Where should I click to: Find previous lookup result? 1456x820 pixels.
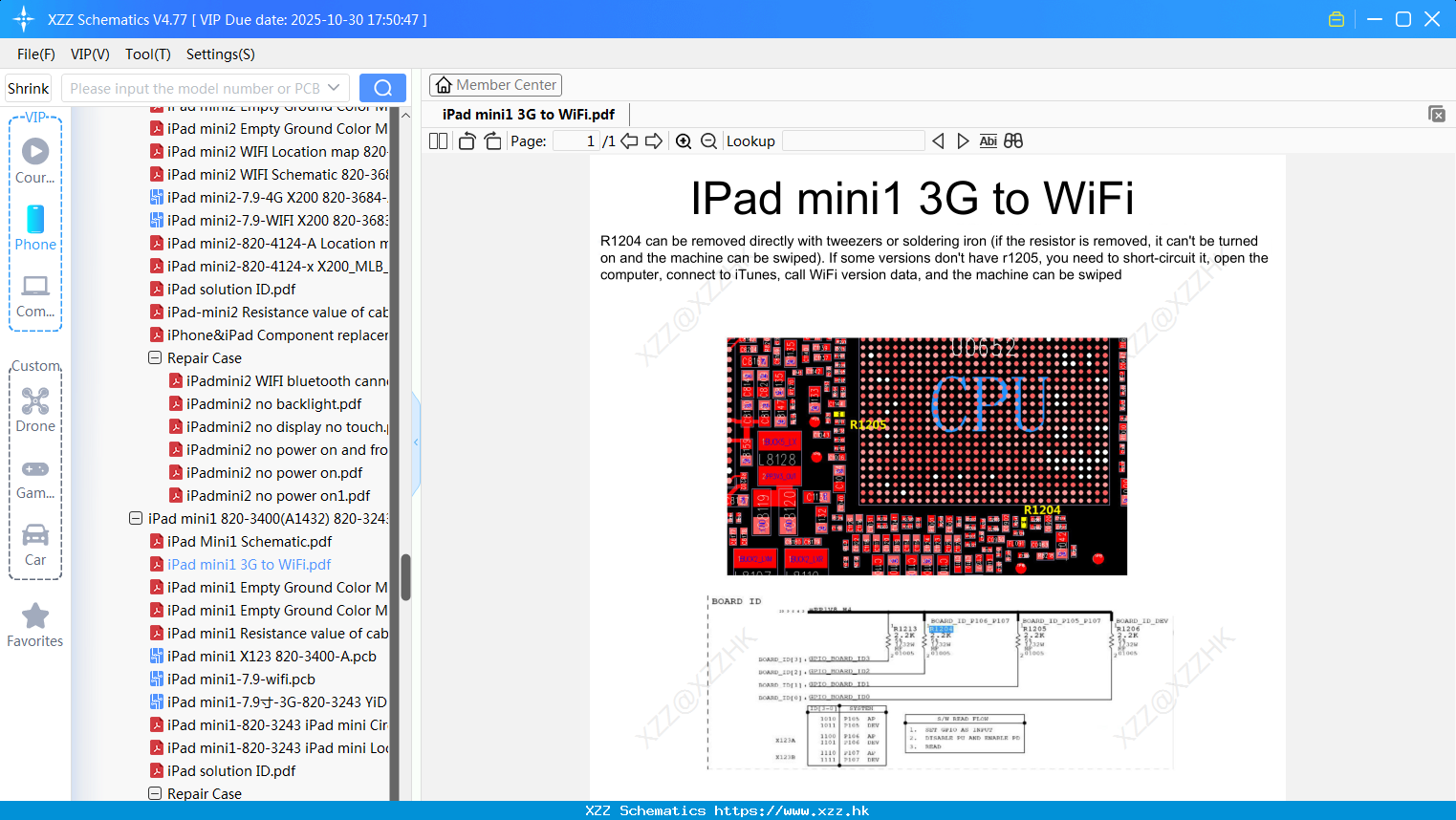pyautogui.click(x=938, y=141)
